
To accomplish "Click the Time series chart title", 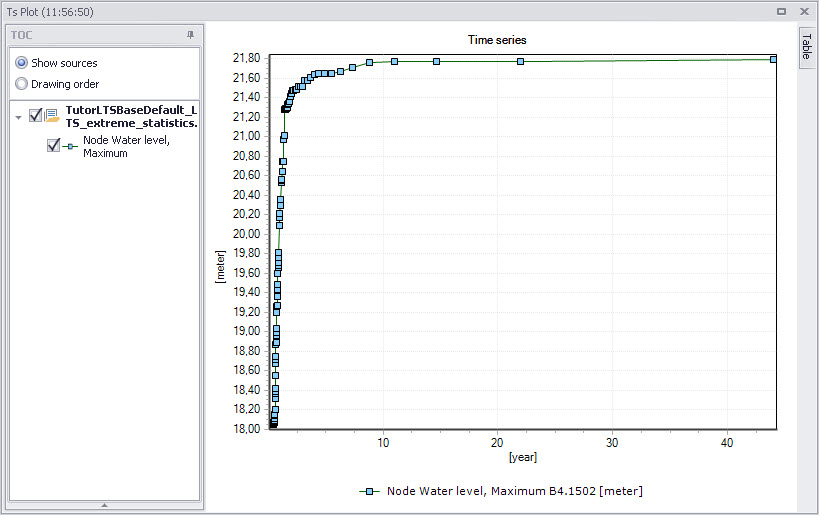I will [497, 40].
